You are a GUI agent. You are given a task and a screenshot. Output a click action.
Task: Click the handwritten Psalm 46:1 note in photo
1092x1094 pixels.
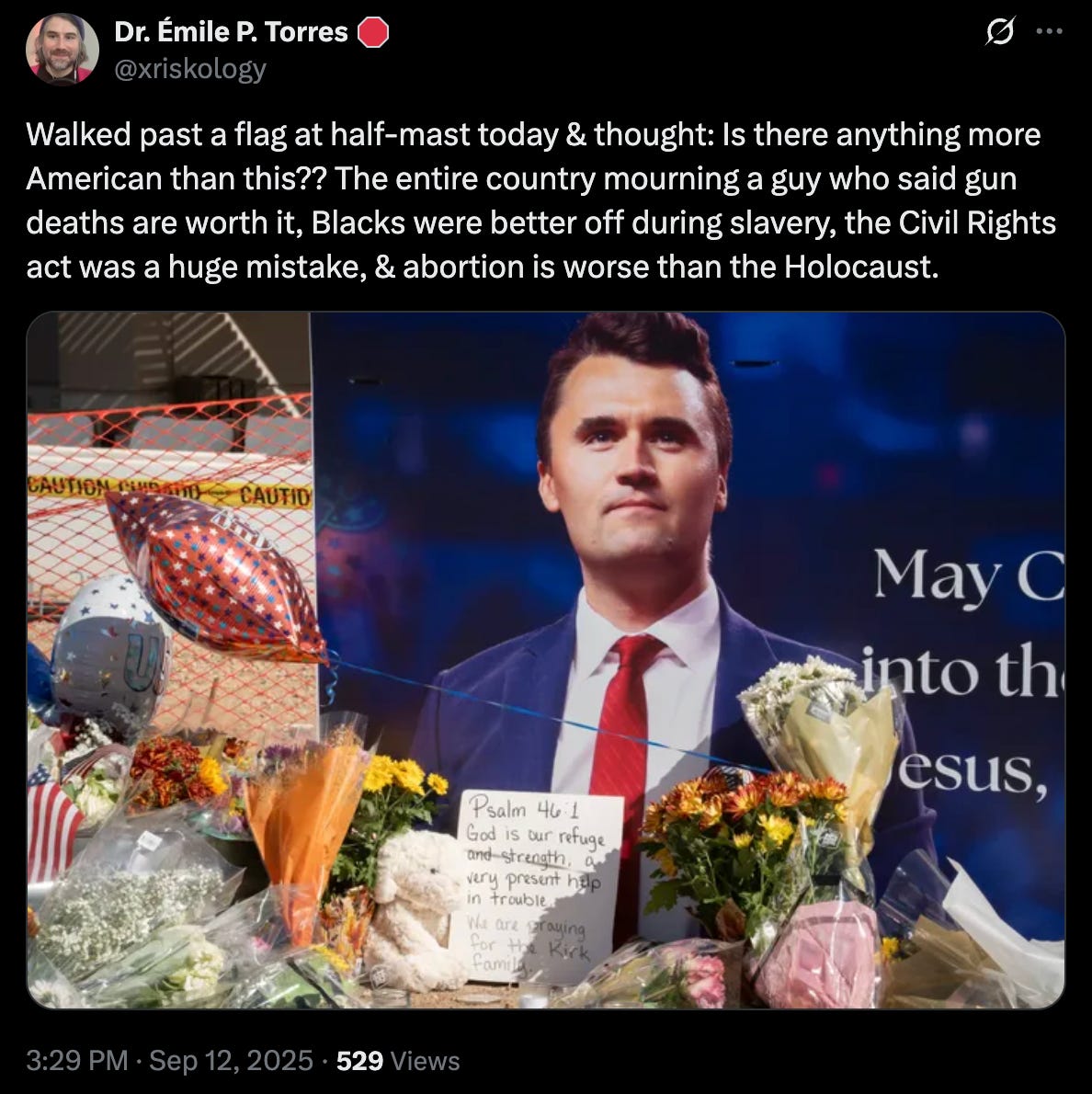535,886
